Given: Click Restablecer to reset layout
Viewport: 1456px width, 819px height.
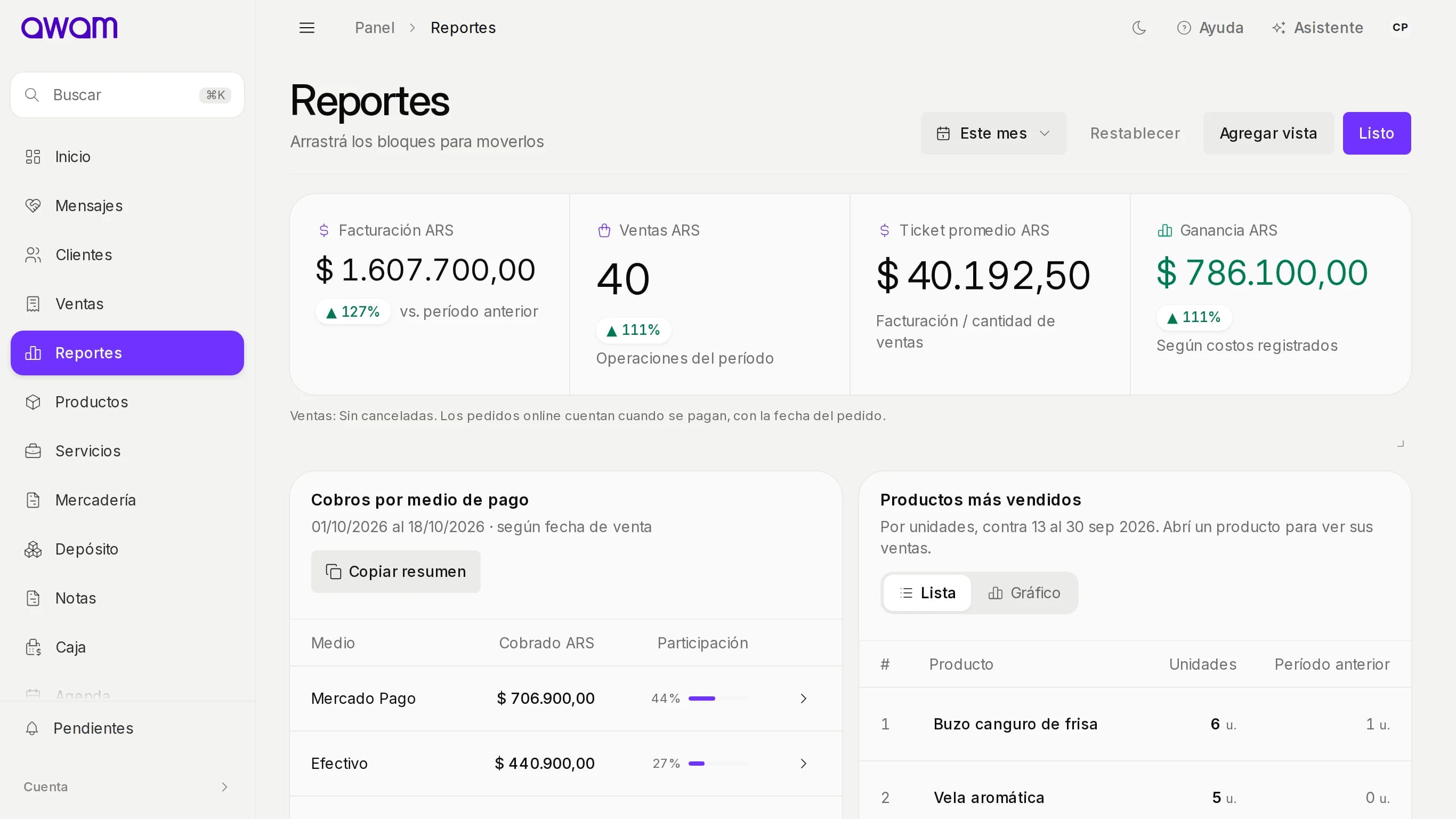Looking at the screenshot, I should pos(1135,133).
